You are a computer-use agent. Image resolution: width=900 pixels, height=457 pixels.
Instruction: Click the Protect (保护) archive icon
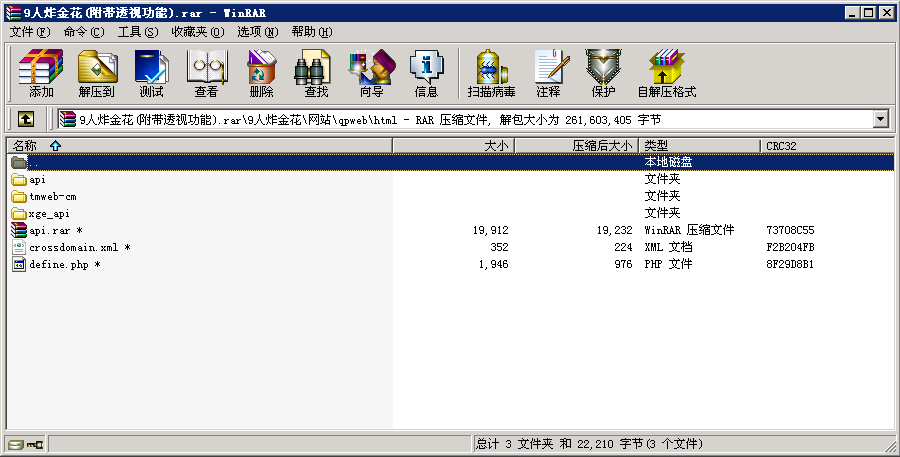click(x=603, y=73)
